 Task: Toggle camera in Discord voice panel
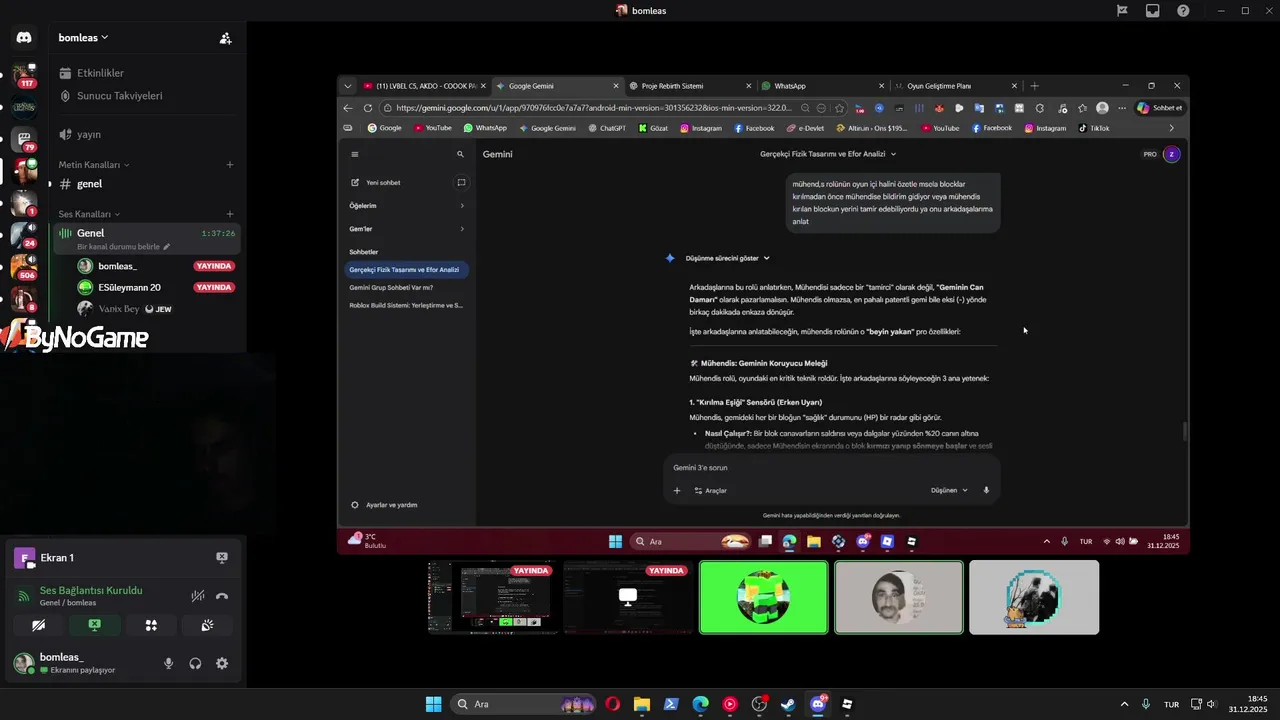tap(39, 625)
